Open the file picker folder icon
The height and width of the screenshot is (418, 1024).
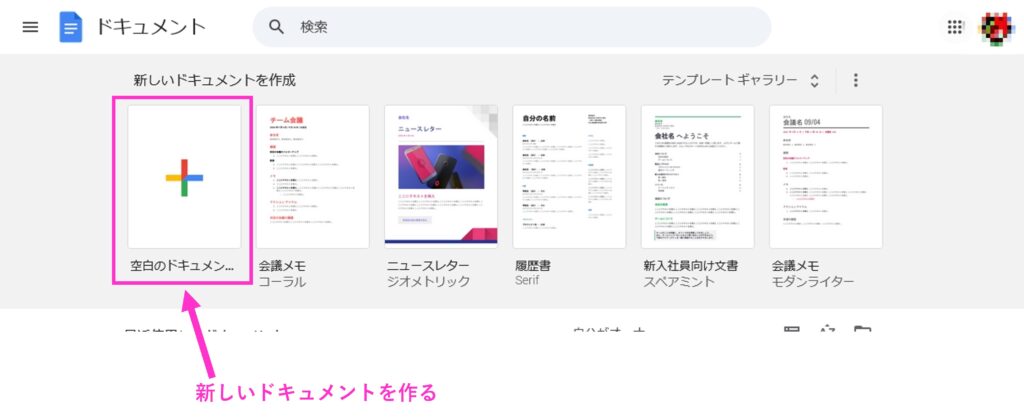pos(862,331)
